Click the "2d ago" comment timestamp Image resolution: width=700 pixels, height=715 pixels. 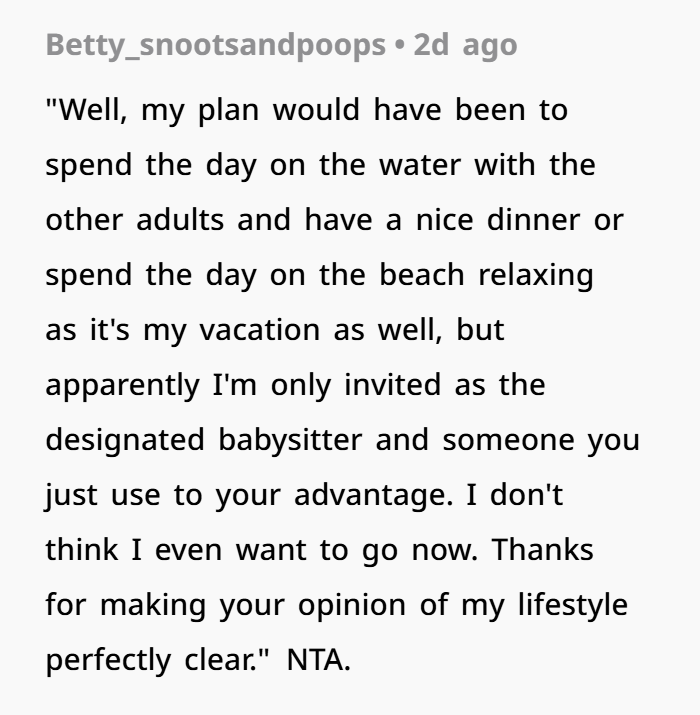click(x=464, y=46)
